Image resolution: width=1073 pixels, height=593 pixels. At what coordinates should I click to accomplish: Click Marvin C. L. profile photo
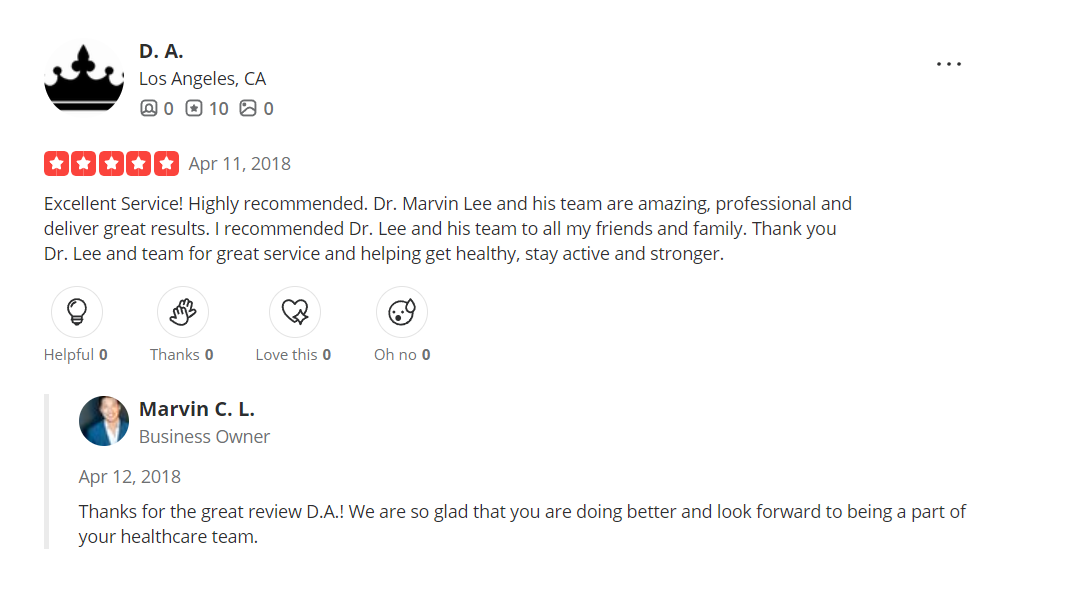104,421
